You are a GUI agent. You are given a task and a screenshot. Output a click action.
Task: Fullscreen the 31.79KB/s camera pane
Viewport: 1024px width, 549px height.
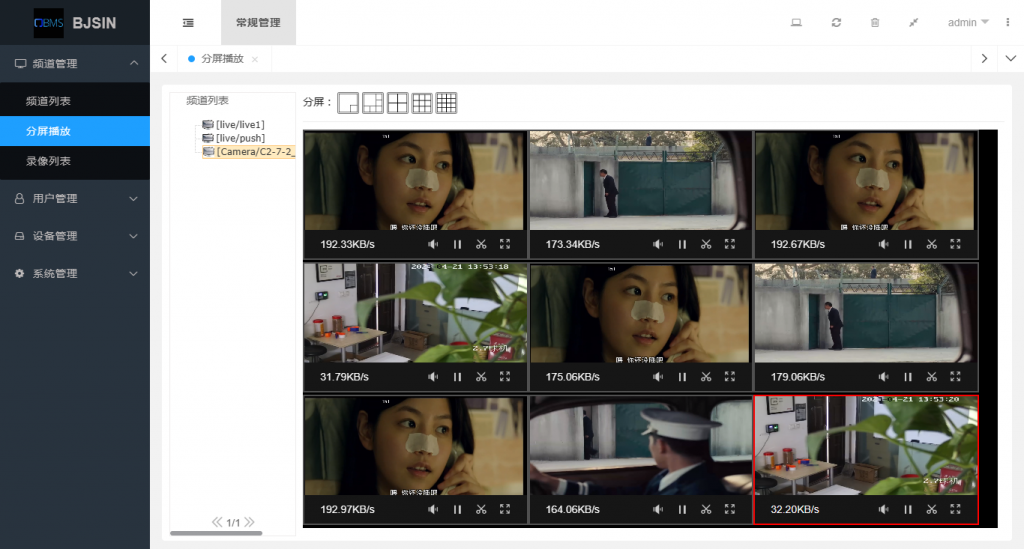pos(505,377)
